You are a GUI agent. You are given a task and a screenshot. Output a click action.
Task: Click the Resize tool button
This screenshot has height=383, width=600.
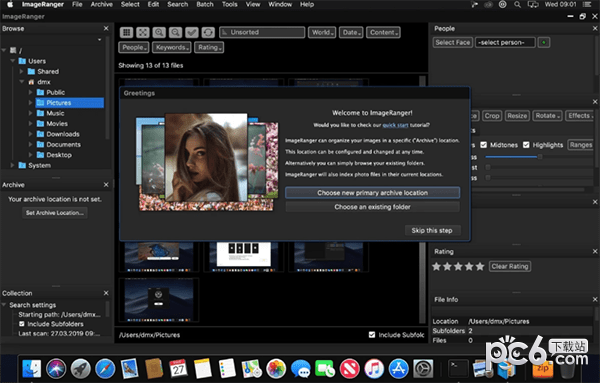pyautogui.click(x=517, y=116)
